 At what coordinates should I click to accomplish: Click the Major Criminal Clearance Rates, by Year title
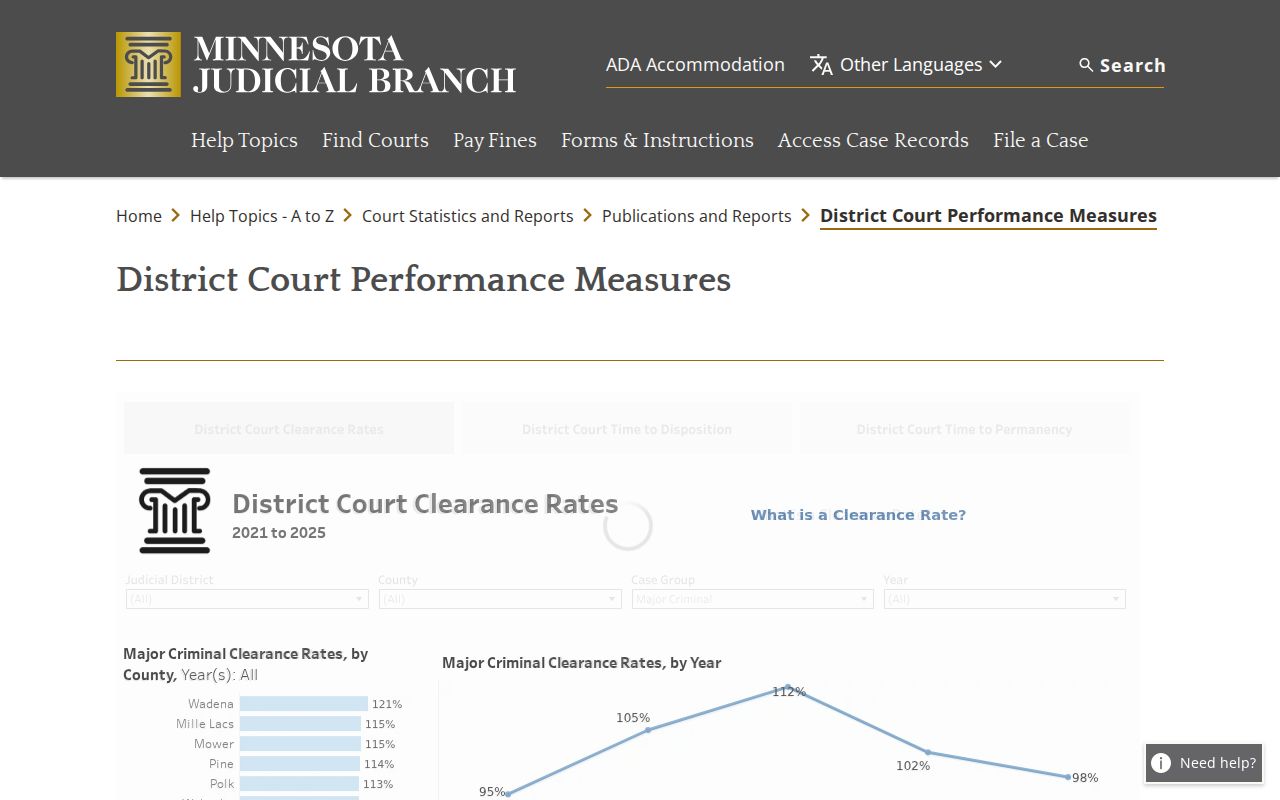point(582,663)
